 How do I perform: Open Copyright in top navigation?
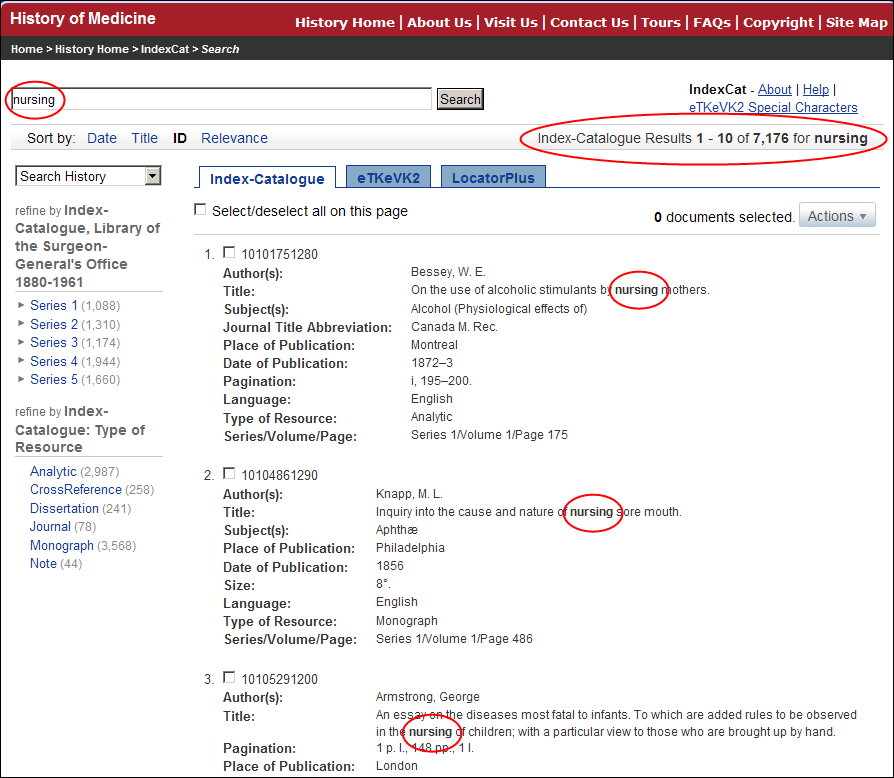coord(778,22)
